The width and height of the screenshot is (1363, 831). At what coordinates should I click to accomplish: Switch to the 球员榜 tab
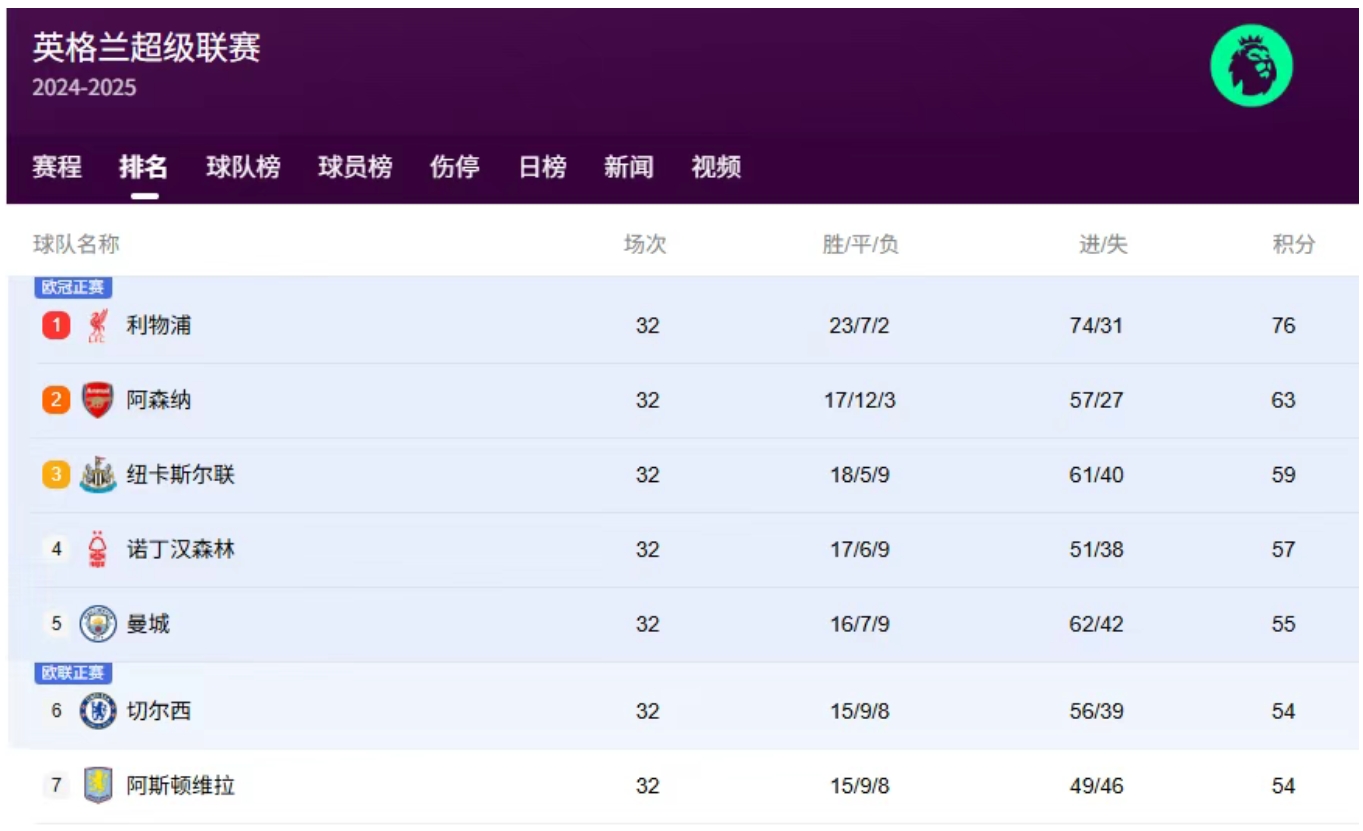355,167
